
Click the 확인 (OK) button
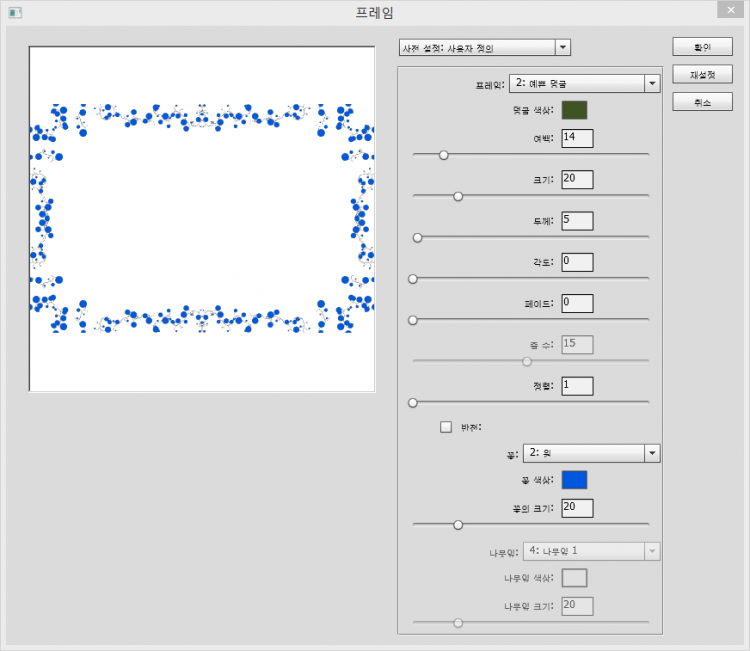pyautogui.click(x=702, y=47)
